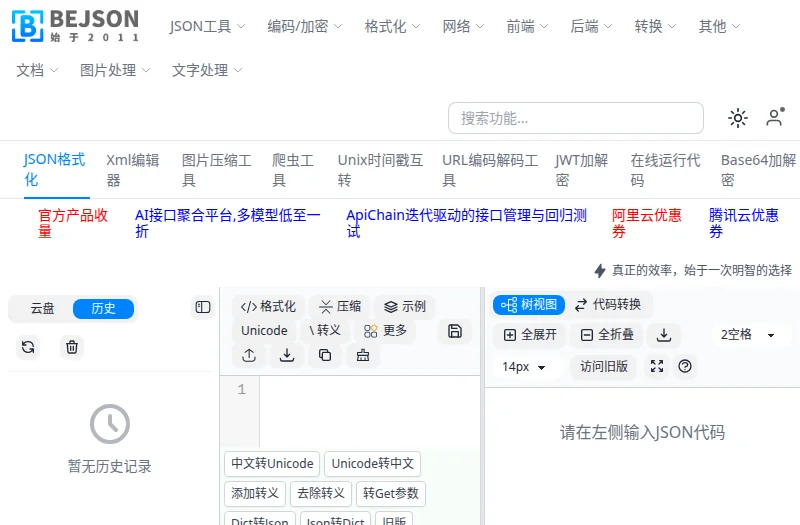Open the ApiChain接口管理 link
Viewport: 800px width, 525px height.
click(x=466, y=223)
